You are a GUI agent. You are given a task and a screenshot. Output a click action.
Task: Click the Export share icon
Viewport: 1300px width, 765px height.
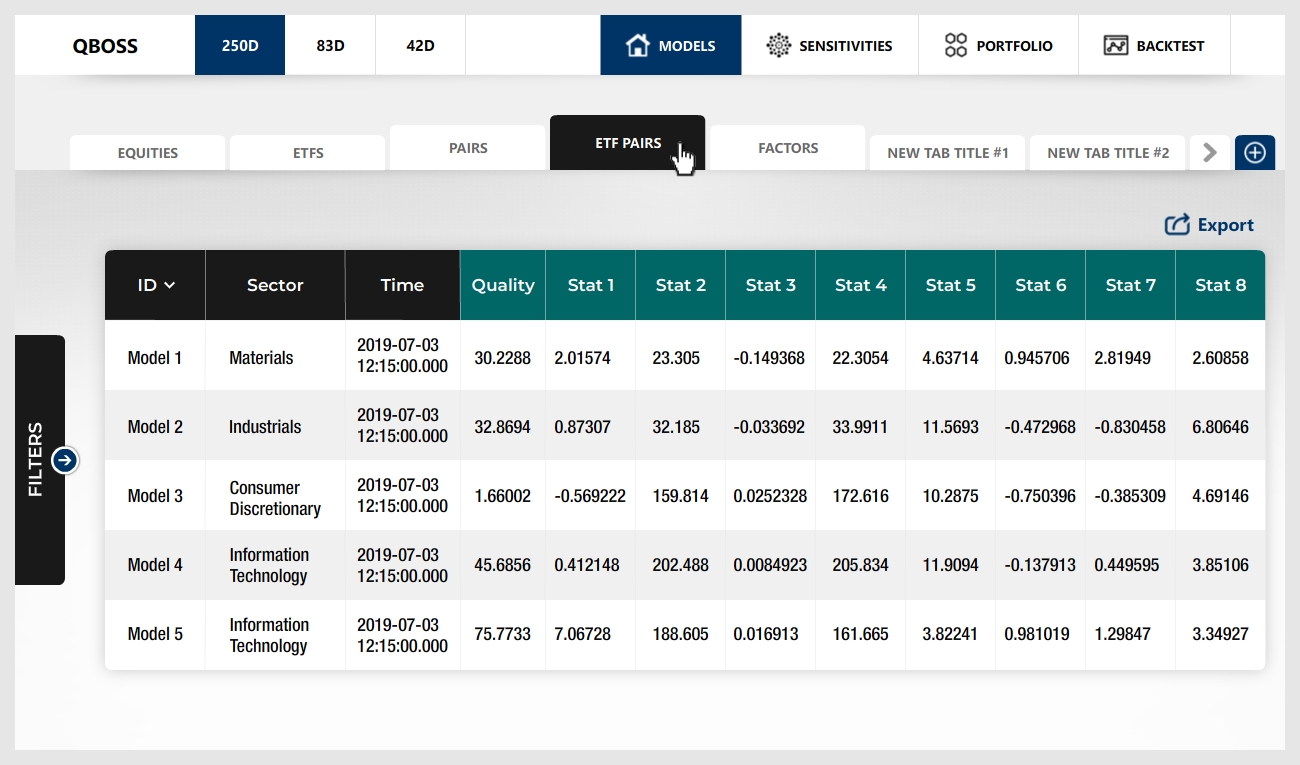(x=1177, y=225)
